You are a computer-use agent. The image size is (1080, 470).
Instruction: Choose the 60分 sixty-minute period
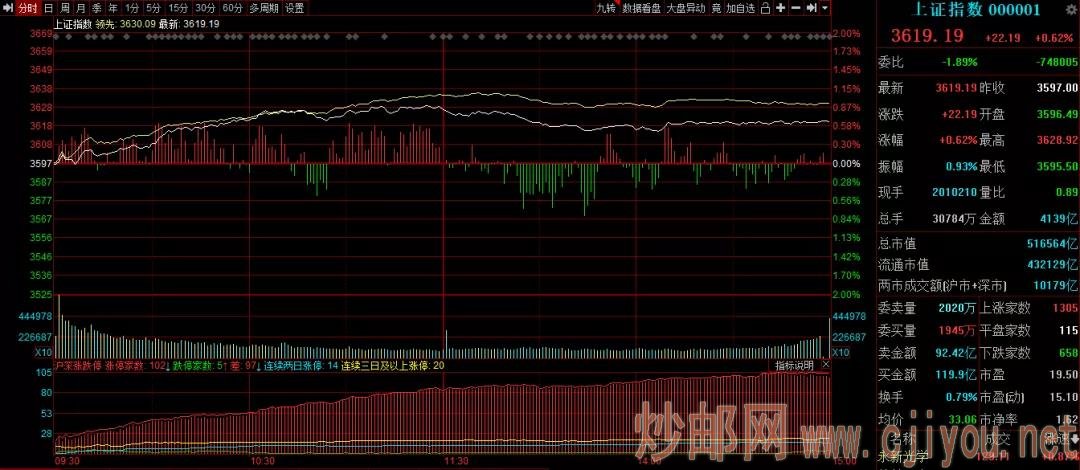(x=232, y=8)
